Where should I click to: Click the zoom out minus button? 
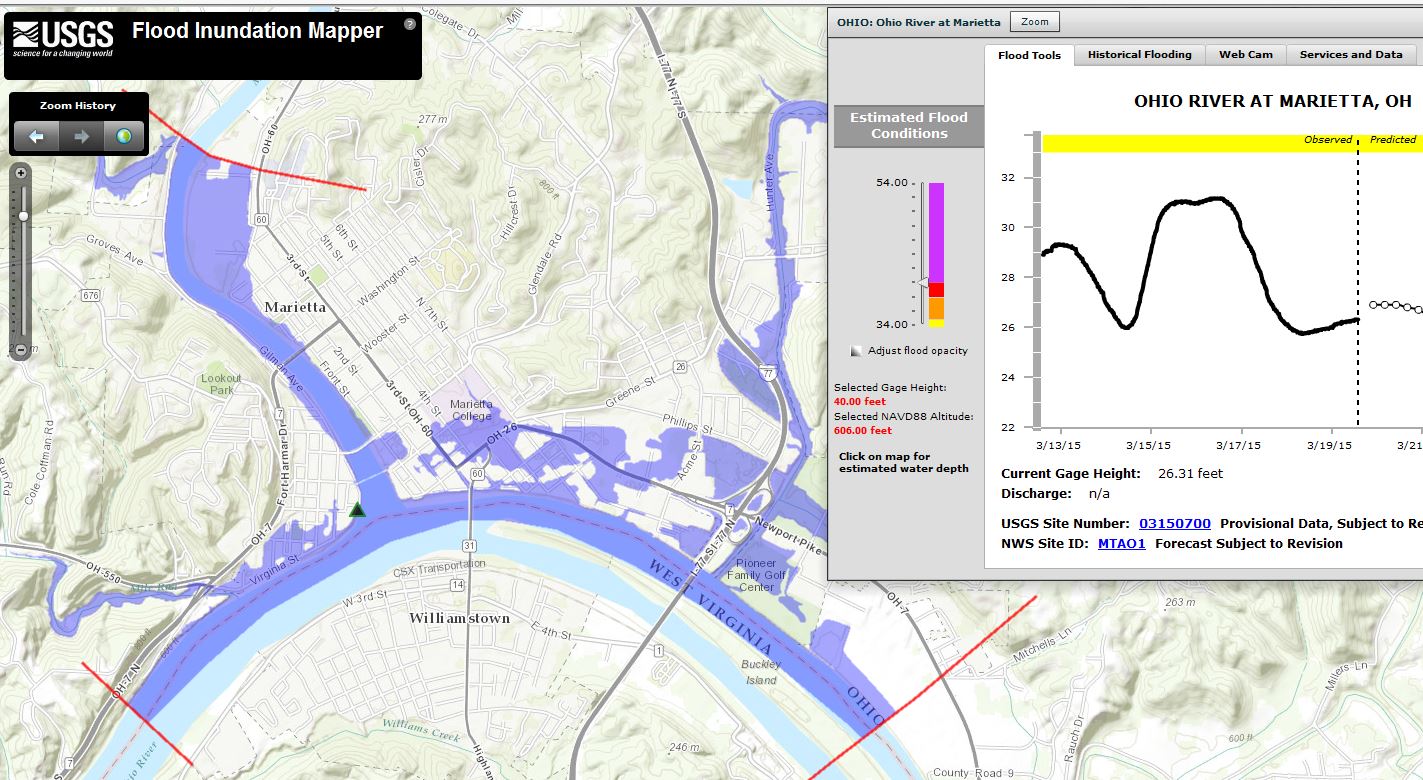tap(22, 349)
